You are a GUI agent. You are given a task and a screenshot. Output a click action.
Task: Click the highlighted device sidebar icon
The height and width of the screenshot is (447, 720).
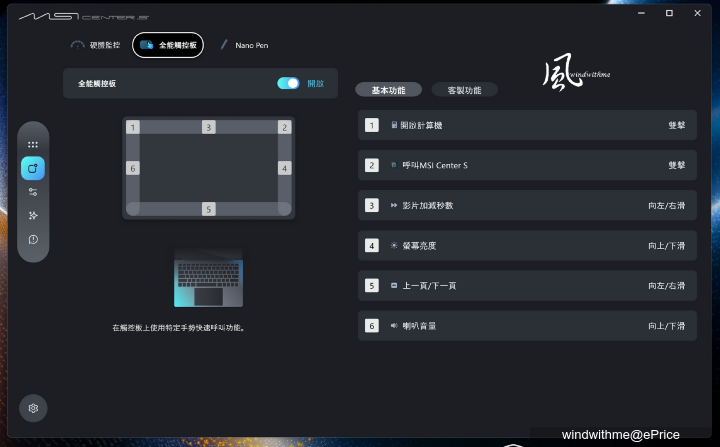(33, 168)
